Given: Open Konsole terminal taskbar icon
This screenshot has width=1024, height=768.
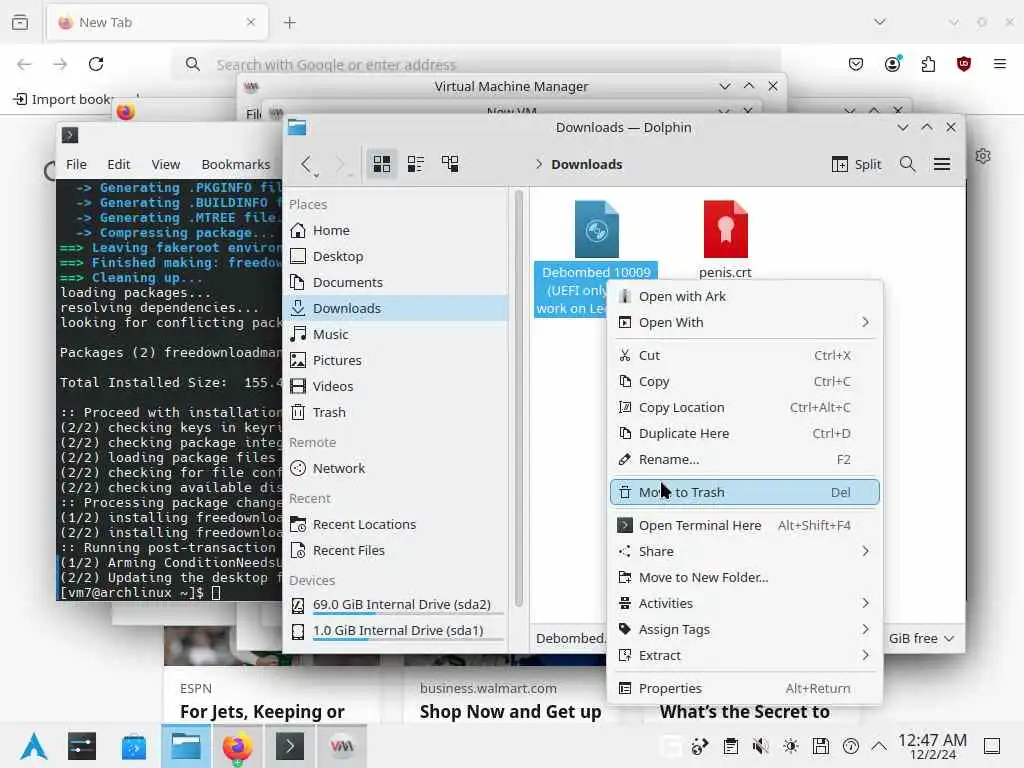Looking at the screenshot, I should (290, 746).
